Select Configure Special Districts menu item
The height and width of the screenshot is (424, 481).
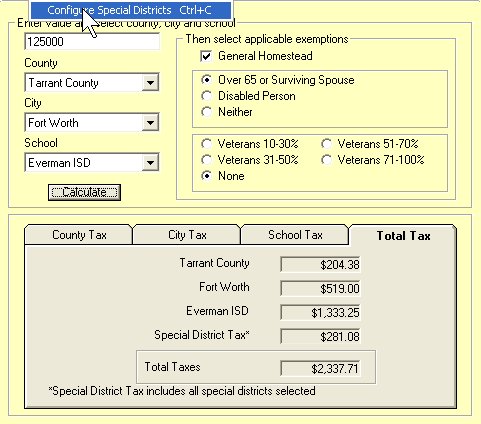click(x=131, y=10)
